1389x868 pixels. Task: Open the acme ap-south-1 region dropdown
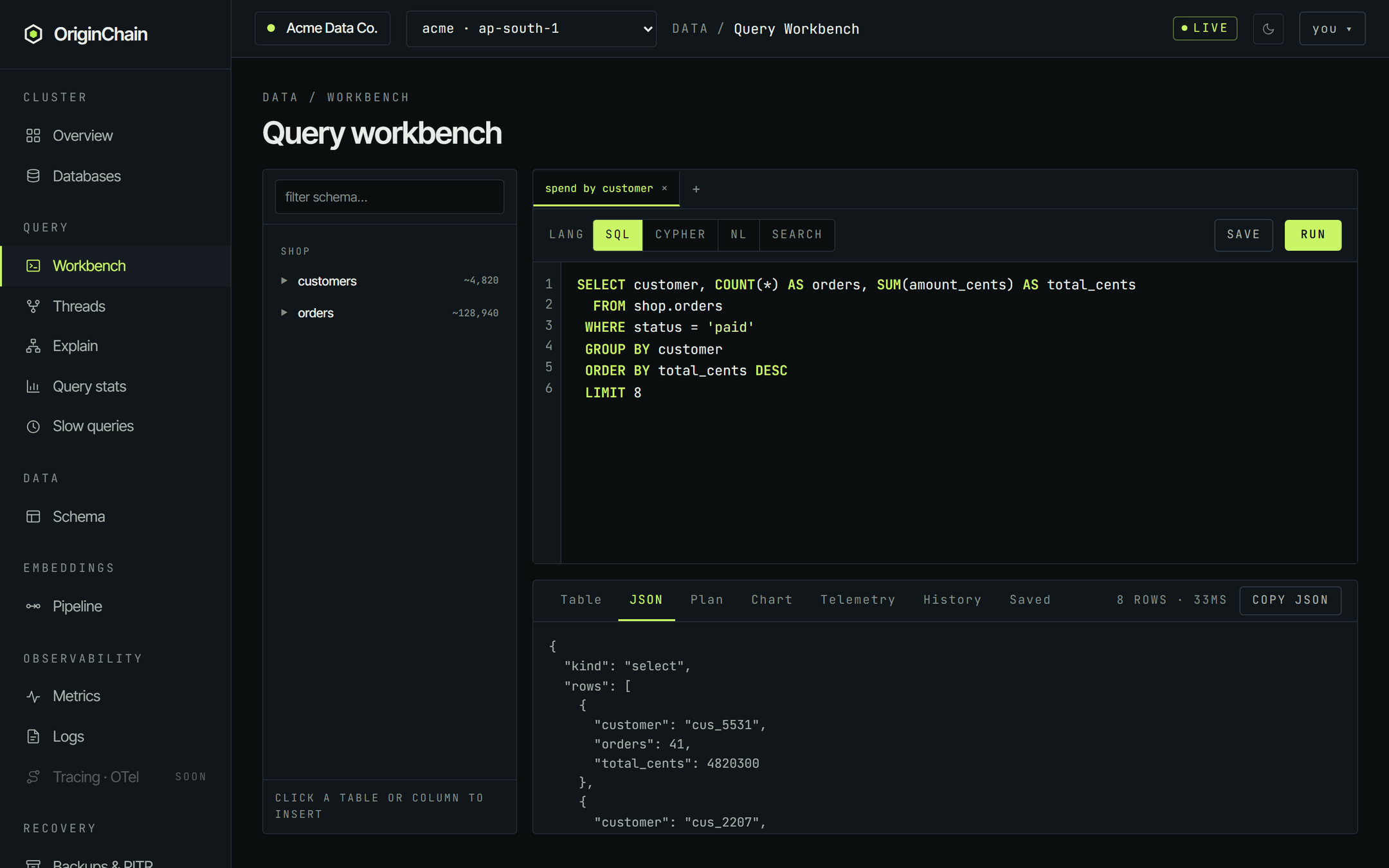531,29
